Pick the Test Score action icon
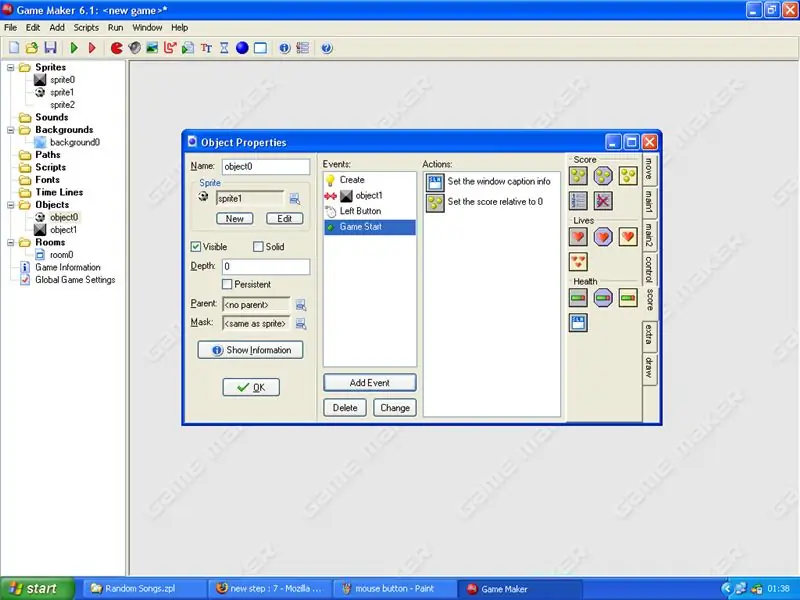 coord(603,176)
